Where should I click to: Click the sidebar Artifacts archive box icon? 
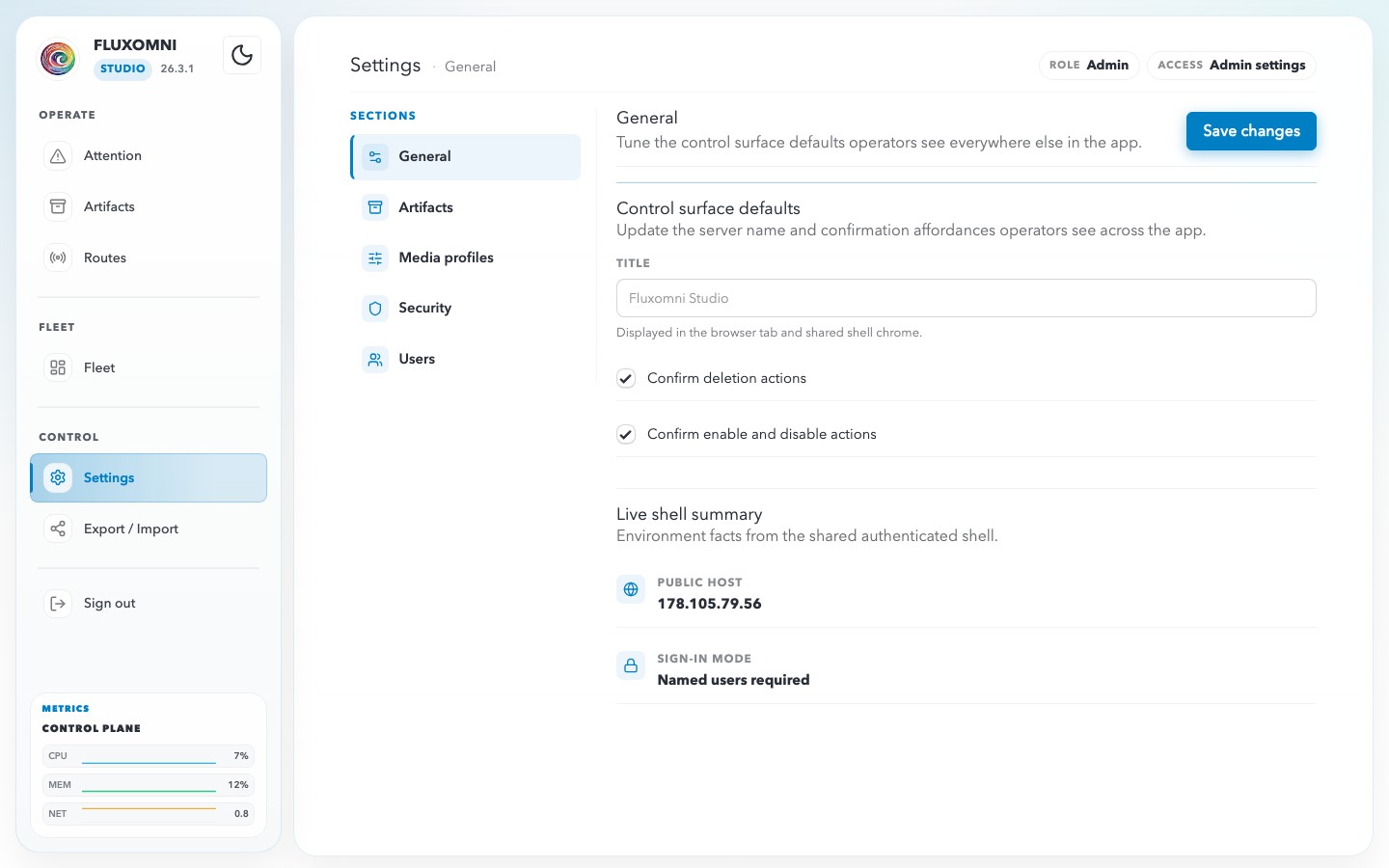click(58, 206)
